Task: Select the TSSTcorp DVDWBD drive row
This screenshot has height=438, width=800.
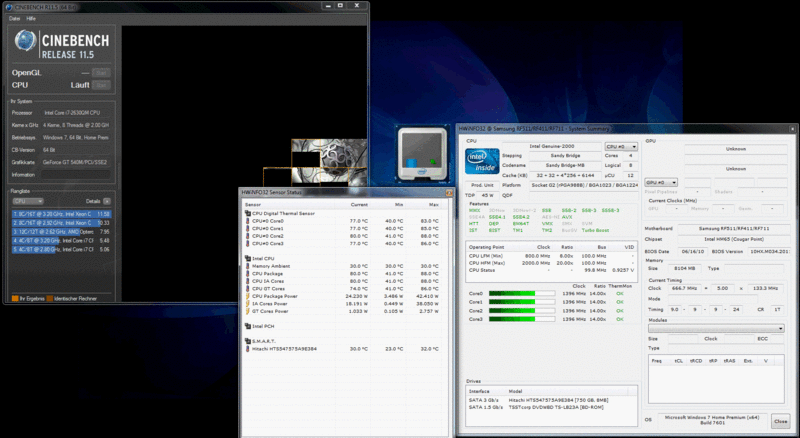Action: (551, 407)
